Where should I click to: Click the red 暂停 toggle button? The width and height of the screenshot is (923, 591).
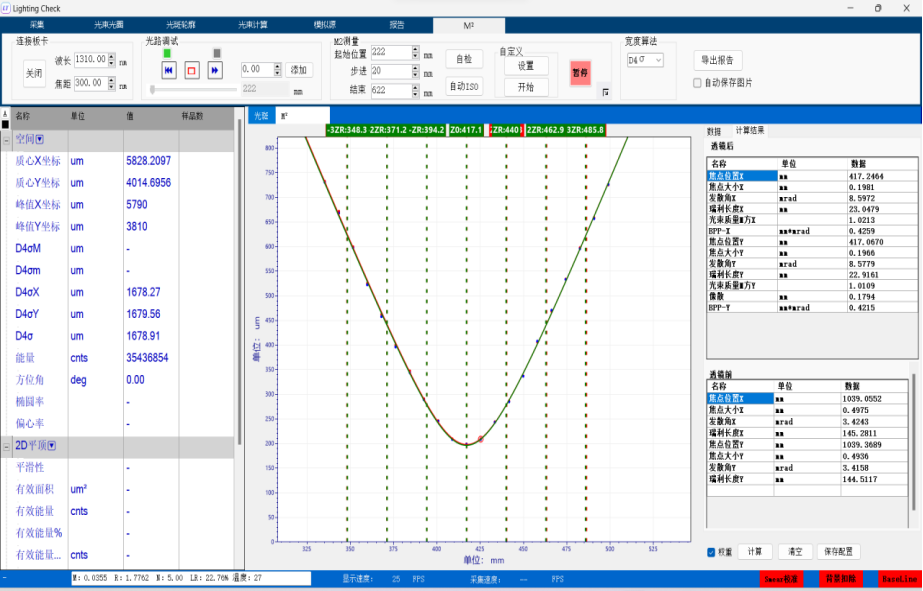pos(580,73)
